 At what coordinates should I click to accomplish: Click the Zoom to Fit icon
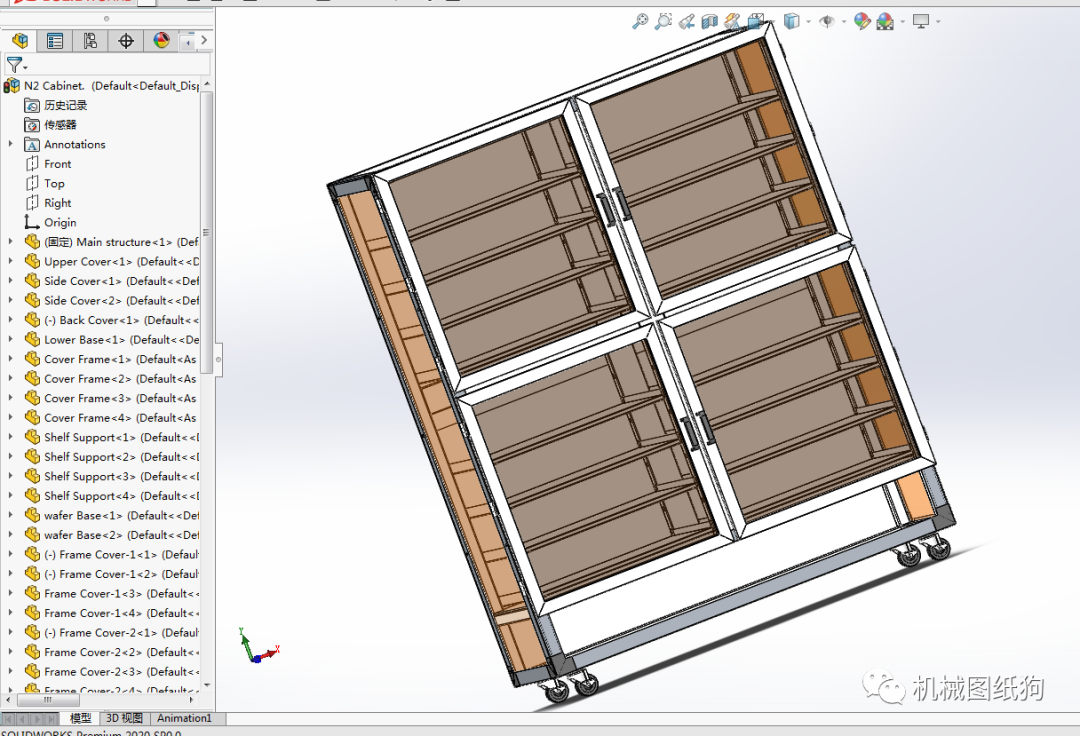[x=641, y=21]
